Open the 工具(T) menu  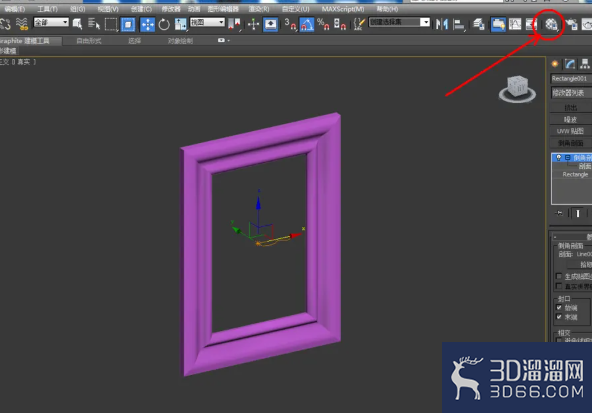pos(47,9)
